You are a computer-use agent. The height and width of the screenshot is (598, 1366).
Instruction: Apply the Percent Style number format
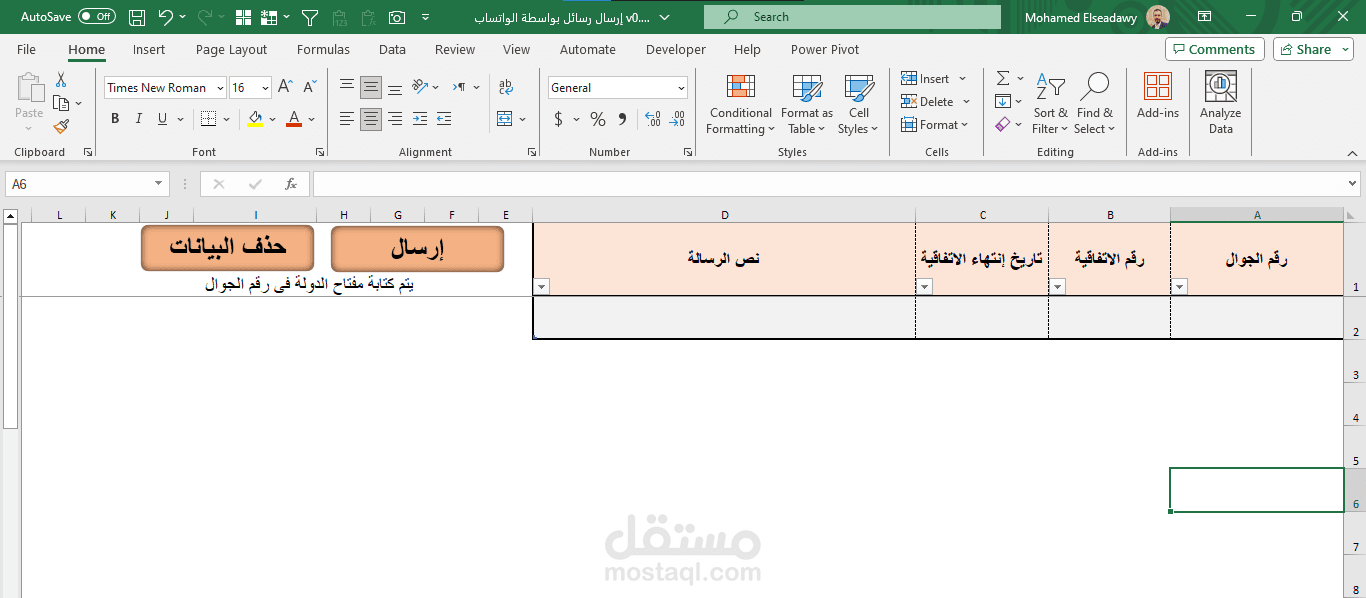[597, 118]
